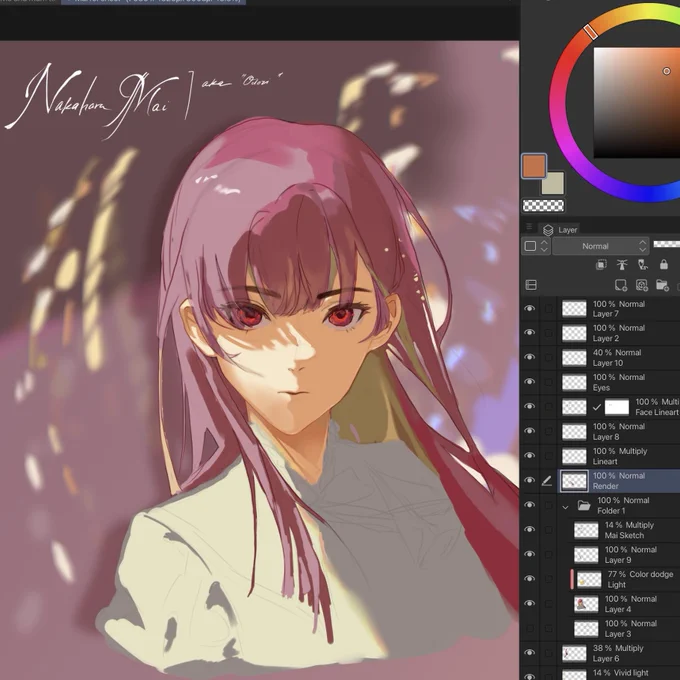Click the Layer 9 thumbnail
The width and height of the screenshot is (680, 680).
tap(586, 554)
